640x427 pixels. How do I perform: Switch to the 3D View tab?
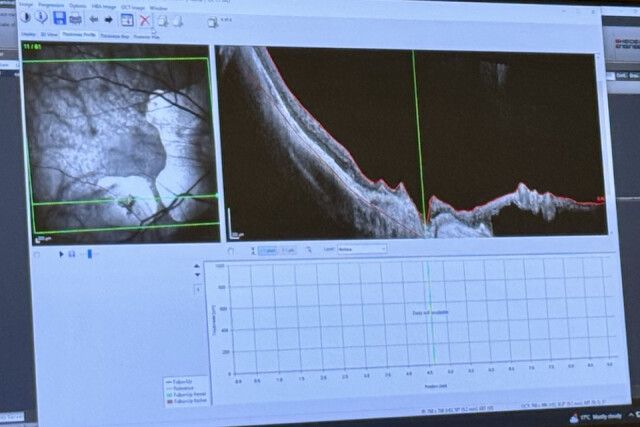pyautogui.click(x=49, y=35)
